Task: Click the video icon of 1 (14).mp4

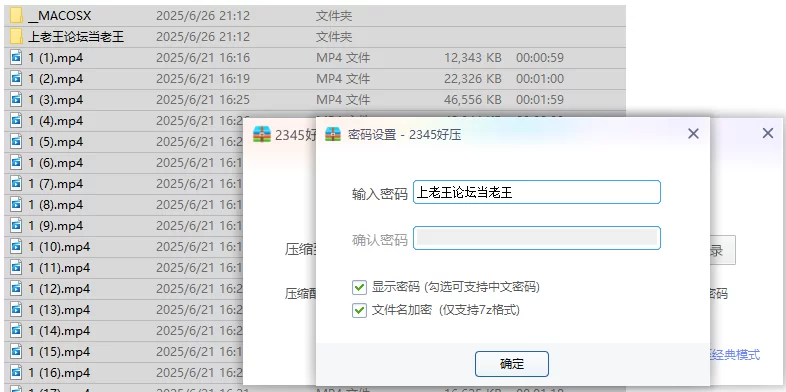Action: point(17,331)
